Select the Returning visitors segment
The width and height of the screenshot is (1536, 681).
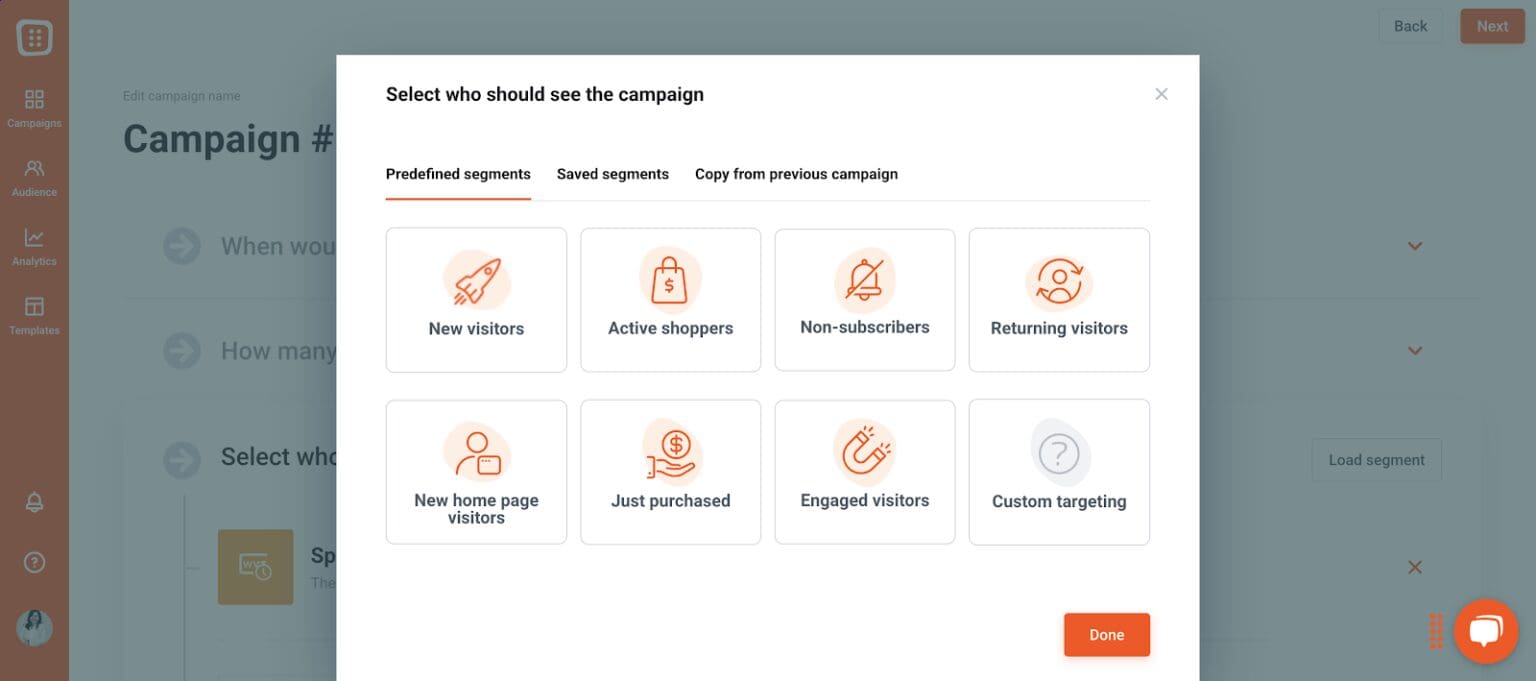point(1059,300)
